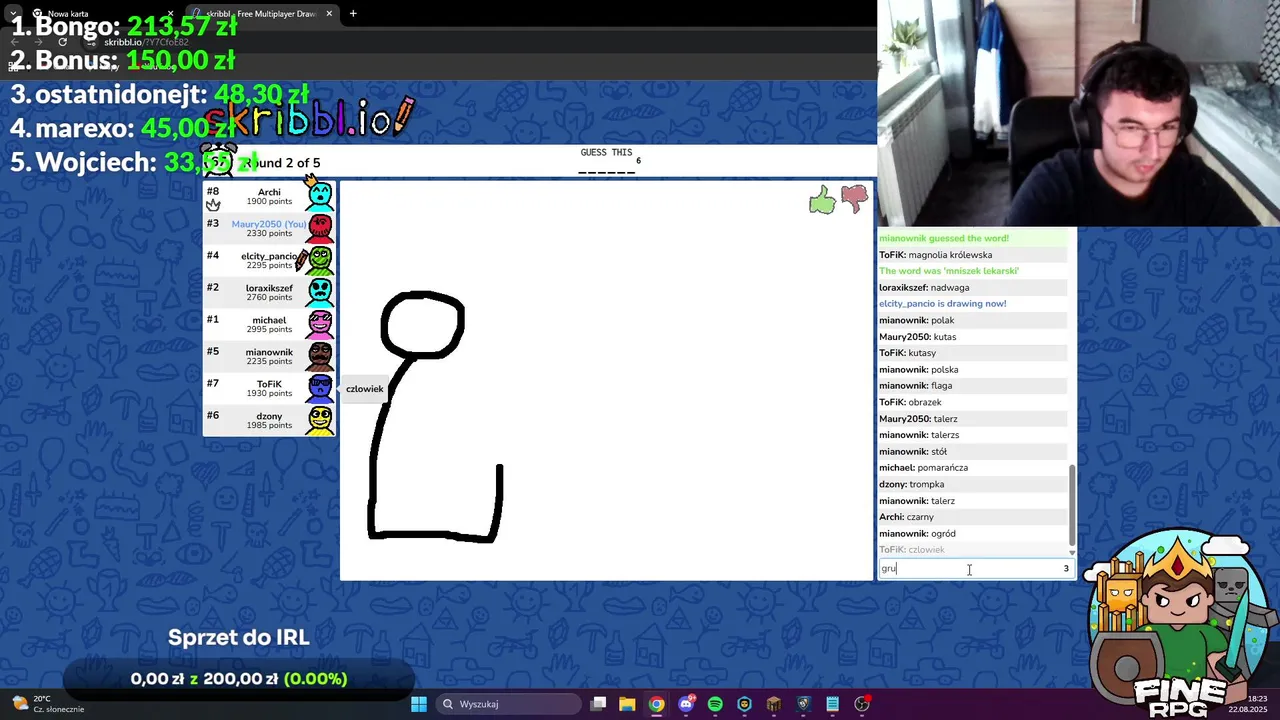Close the Nowa karta tab

(171, 14)
